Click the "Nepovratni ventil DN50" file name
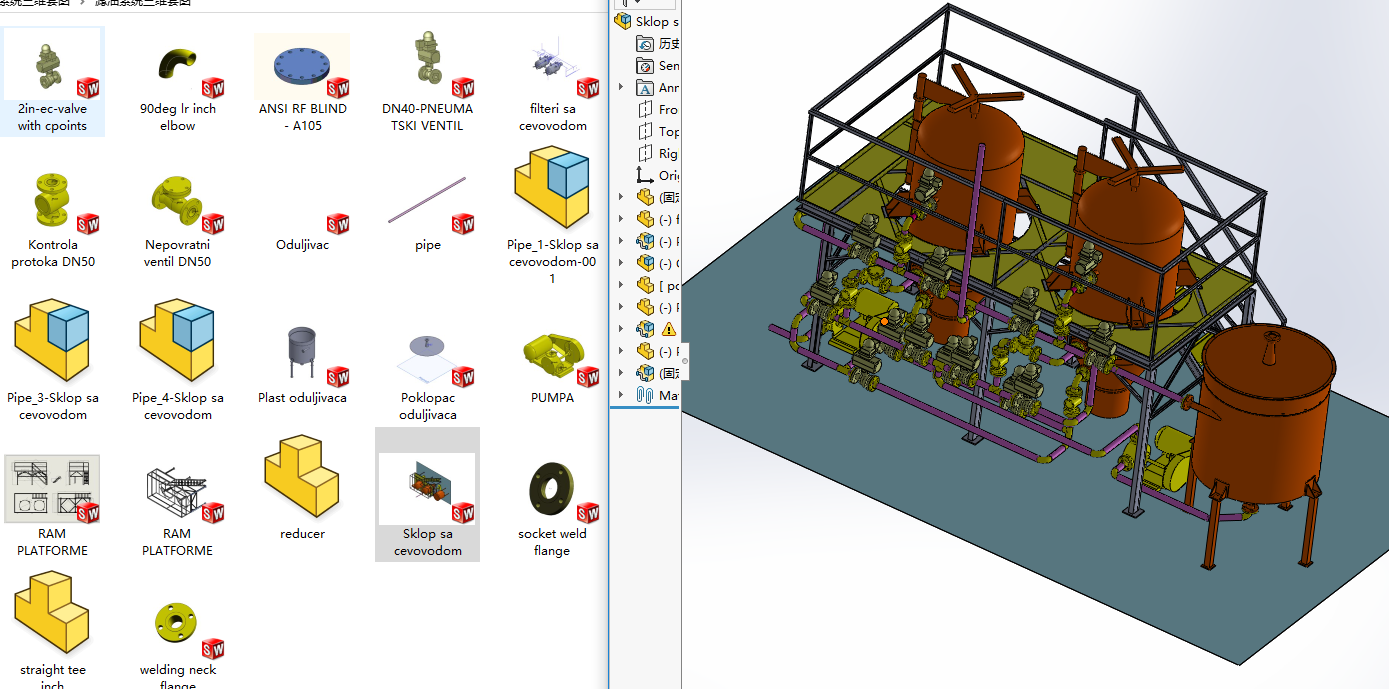Viewport: 1389px width, 689px height. coord(177,253)
